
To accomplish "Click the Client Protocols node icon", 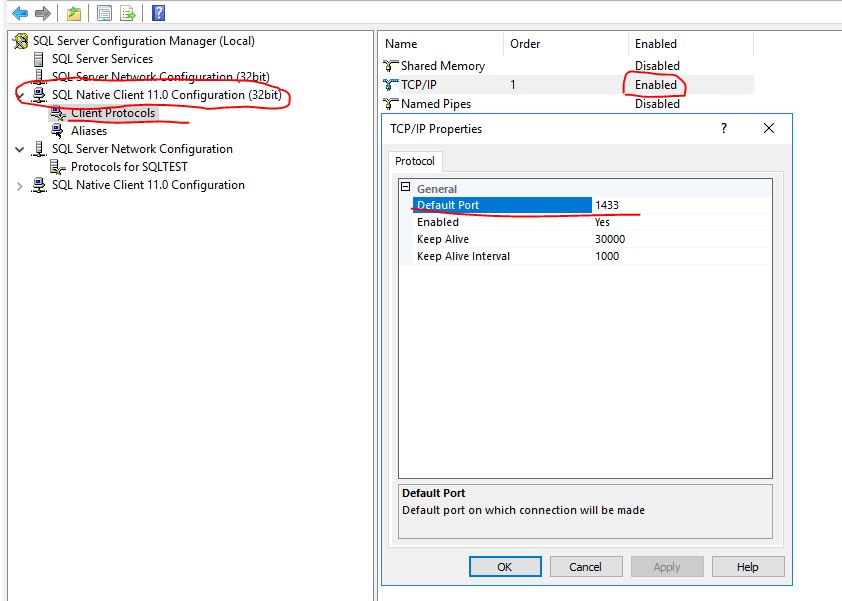I will (57, 113).
